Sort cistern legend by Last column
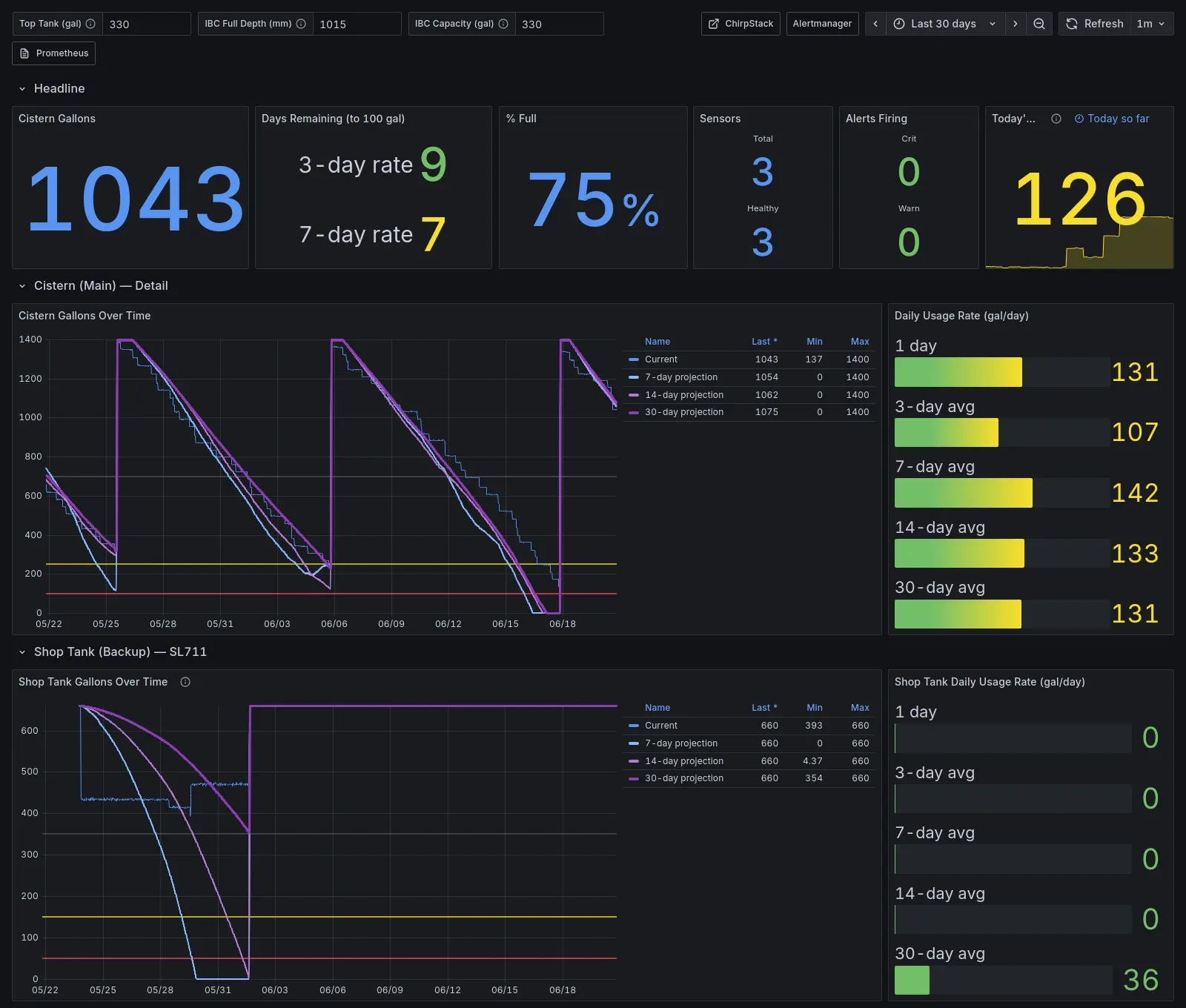 (x=764, y=342)
